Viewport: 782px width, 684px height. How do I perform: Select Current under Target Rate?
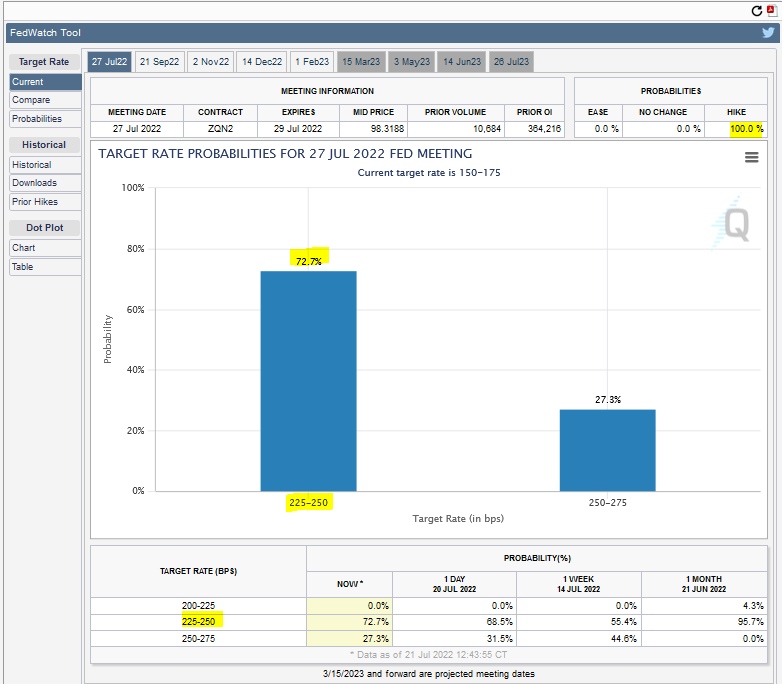pyautogui.click(x=45, y=82)
